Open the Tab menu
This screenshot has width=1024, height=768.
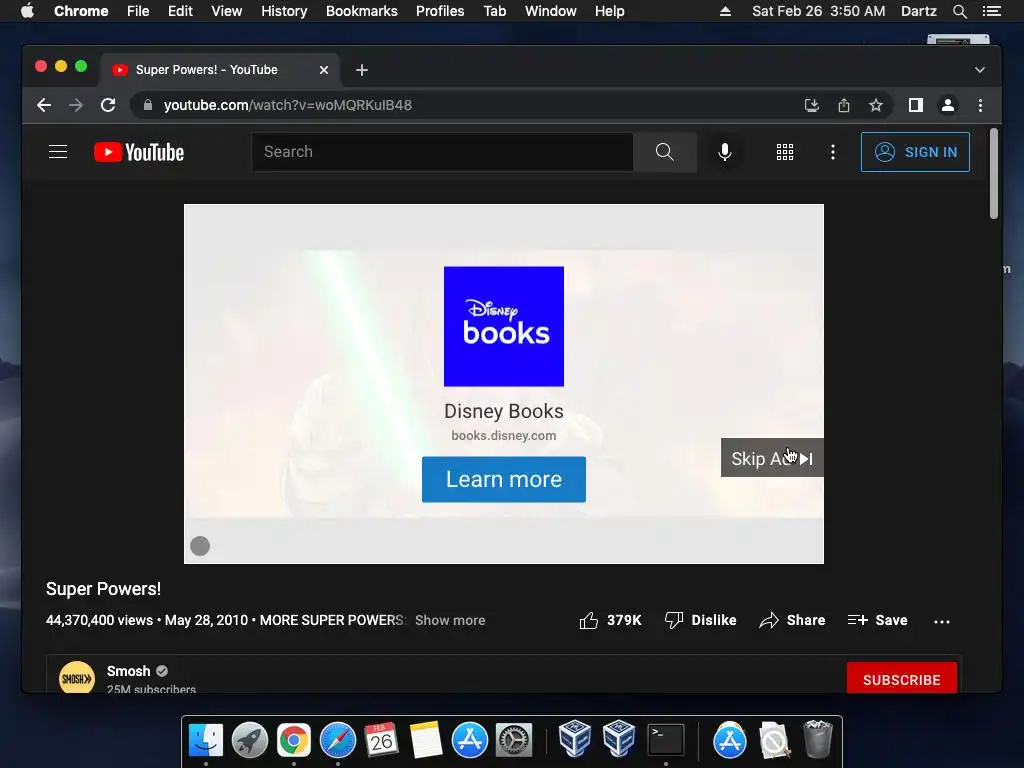(x=494, y=11)
